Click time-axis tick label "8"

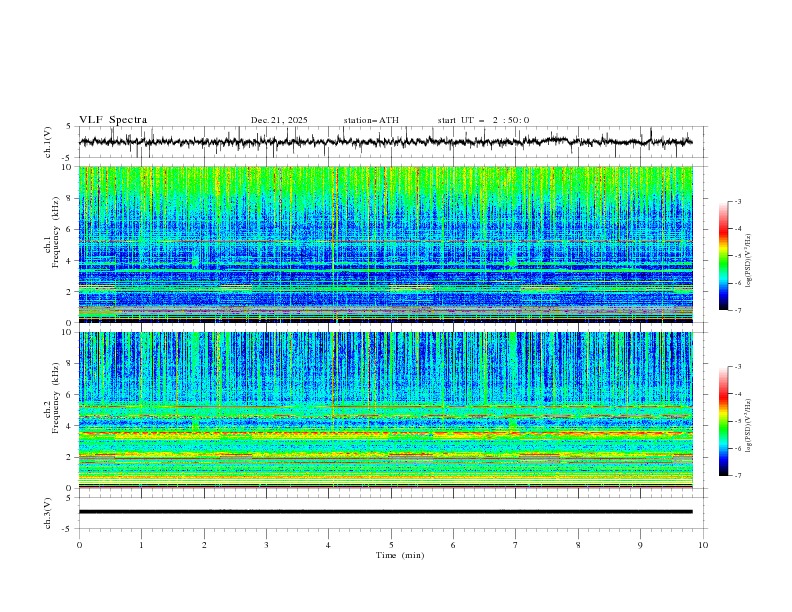(578, 545)
